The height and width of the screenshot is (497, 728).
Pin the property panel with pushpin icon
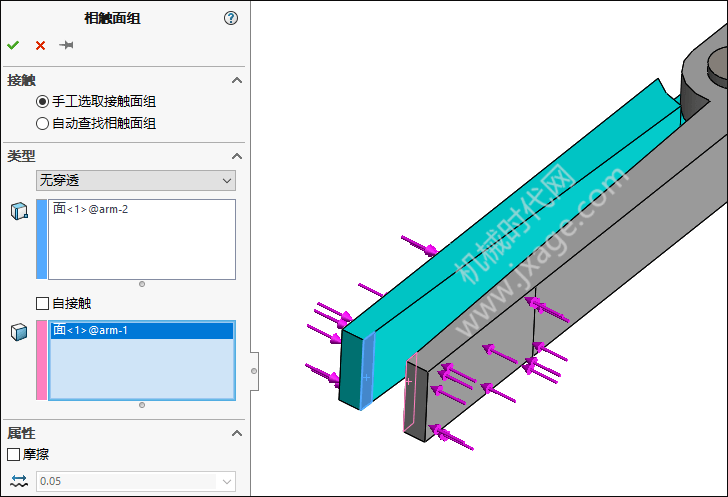[x=66, y=45]
